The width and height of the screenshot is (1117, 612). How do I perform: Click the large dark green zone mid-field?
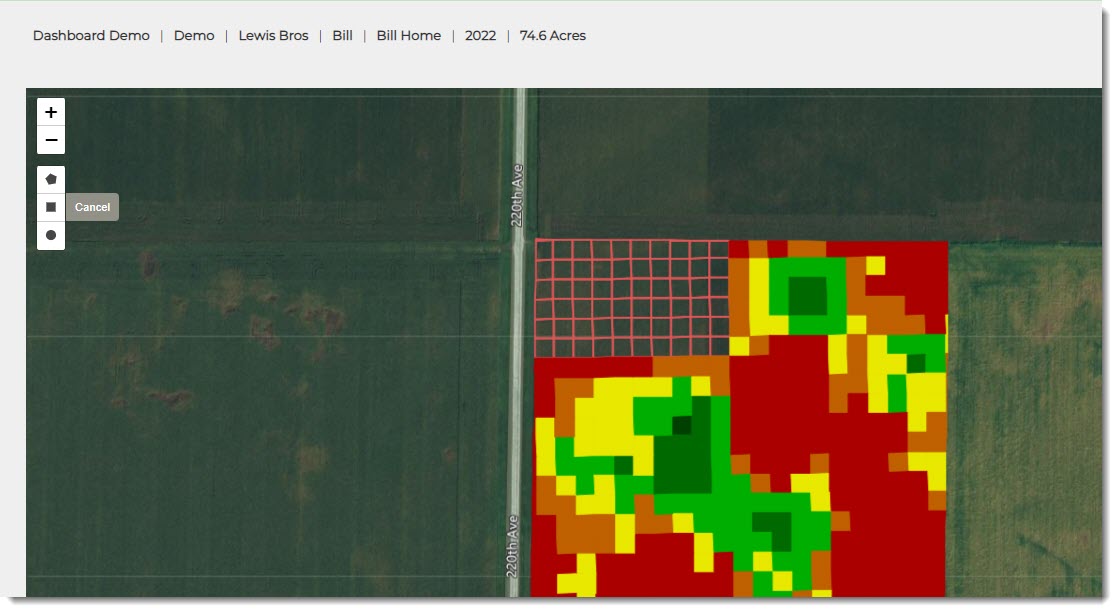tap(682, 462)
